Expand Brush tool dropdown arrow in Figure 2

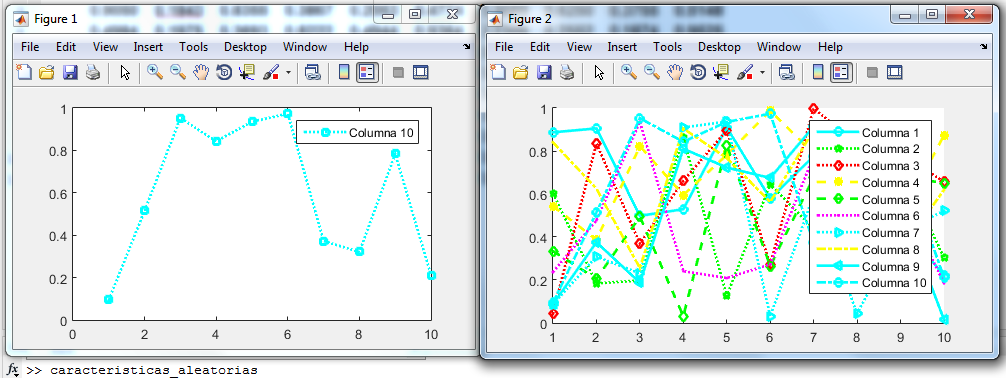(x=762, y=73)
